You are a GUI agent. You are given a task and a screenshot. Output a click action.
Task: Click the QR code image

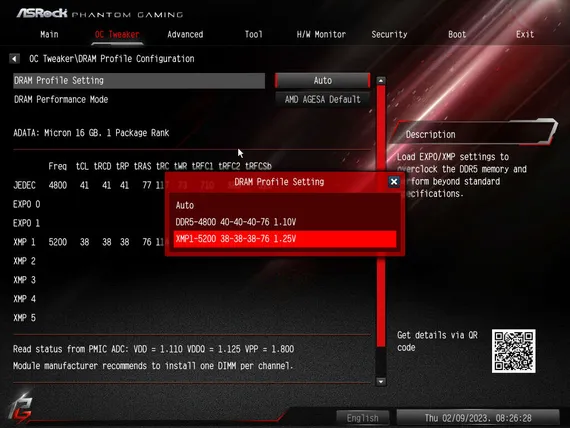coord(513,351)
